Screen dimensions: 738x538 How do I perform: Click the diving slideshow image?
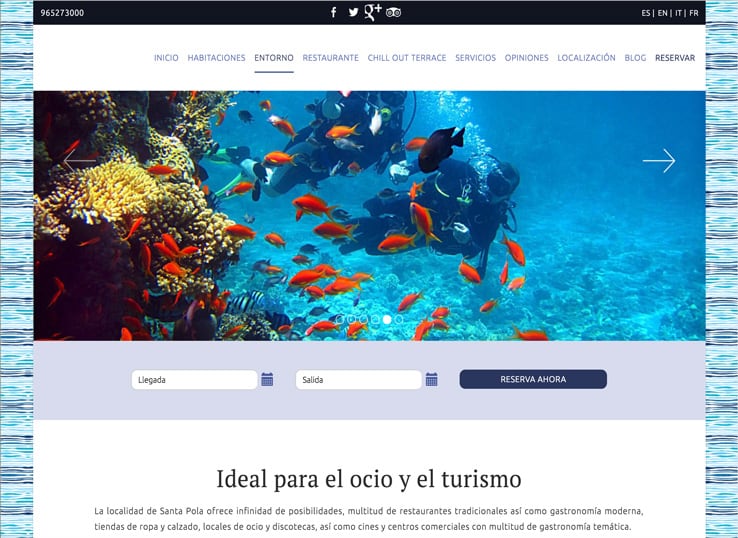click(369, 216)
